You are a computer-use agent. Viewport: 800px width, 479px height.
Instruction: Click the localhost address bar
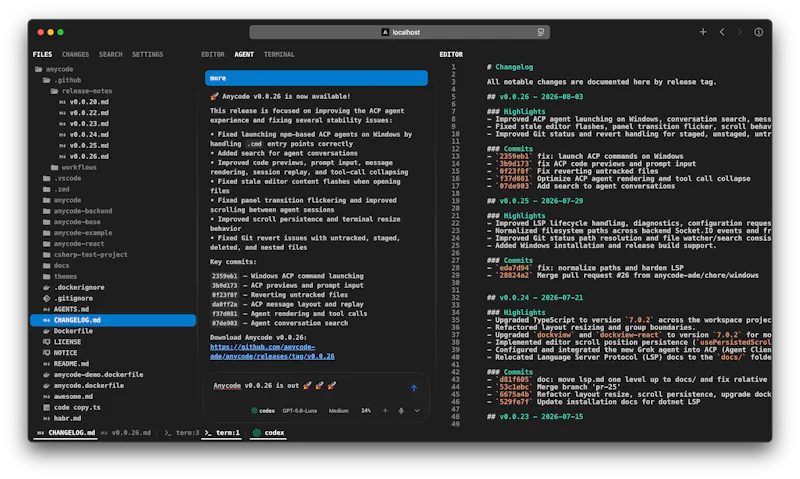(399, 32)
